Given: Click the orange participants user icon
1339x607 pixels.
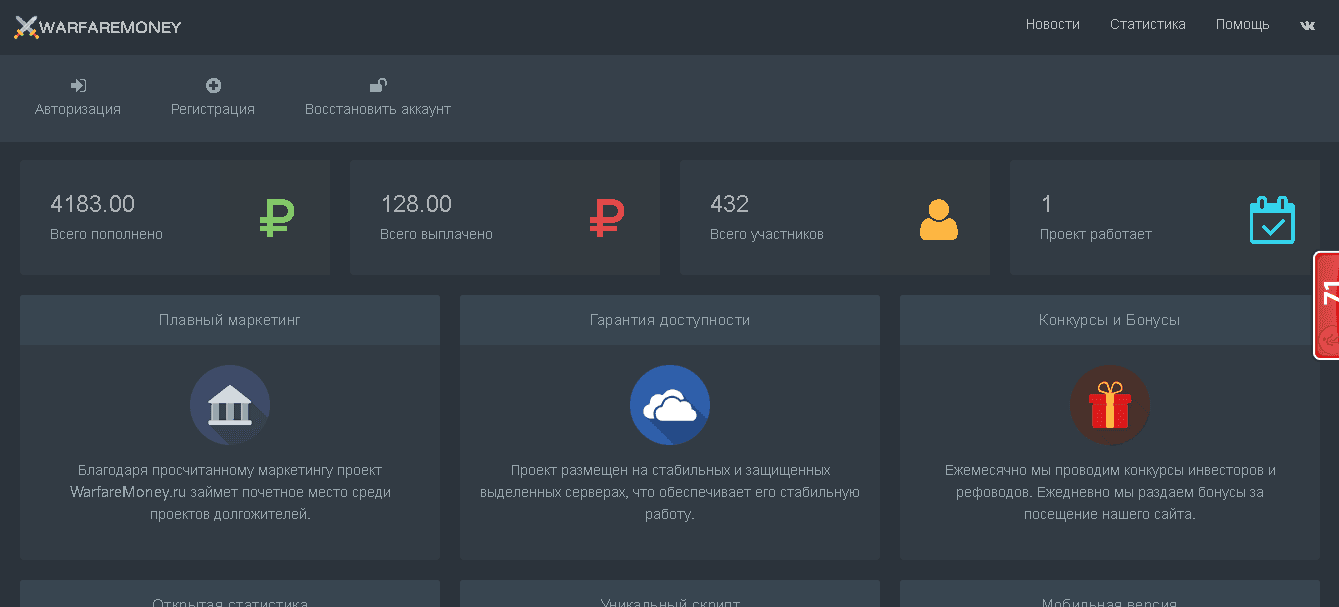Looking at the screenshot, I should pyautogui.click(x=938, y=220).
